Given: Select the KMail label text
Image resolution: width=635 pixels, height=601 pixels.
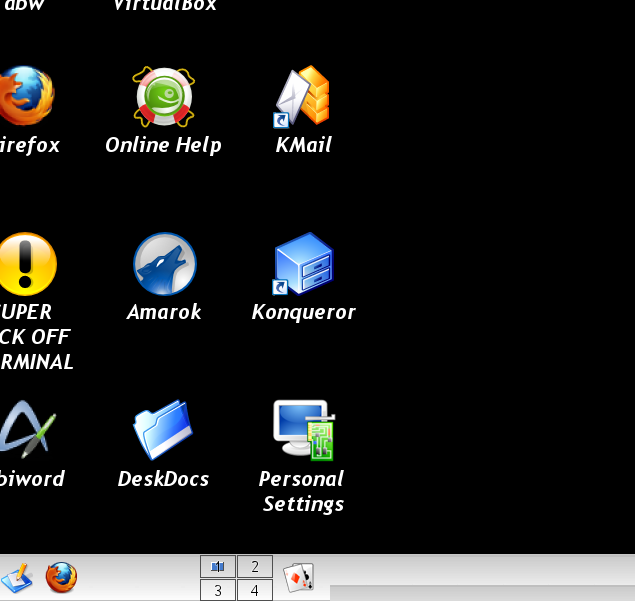Looking at the screenshot, I should (303, 145).
